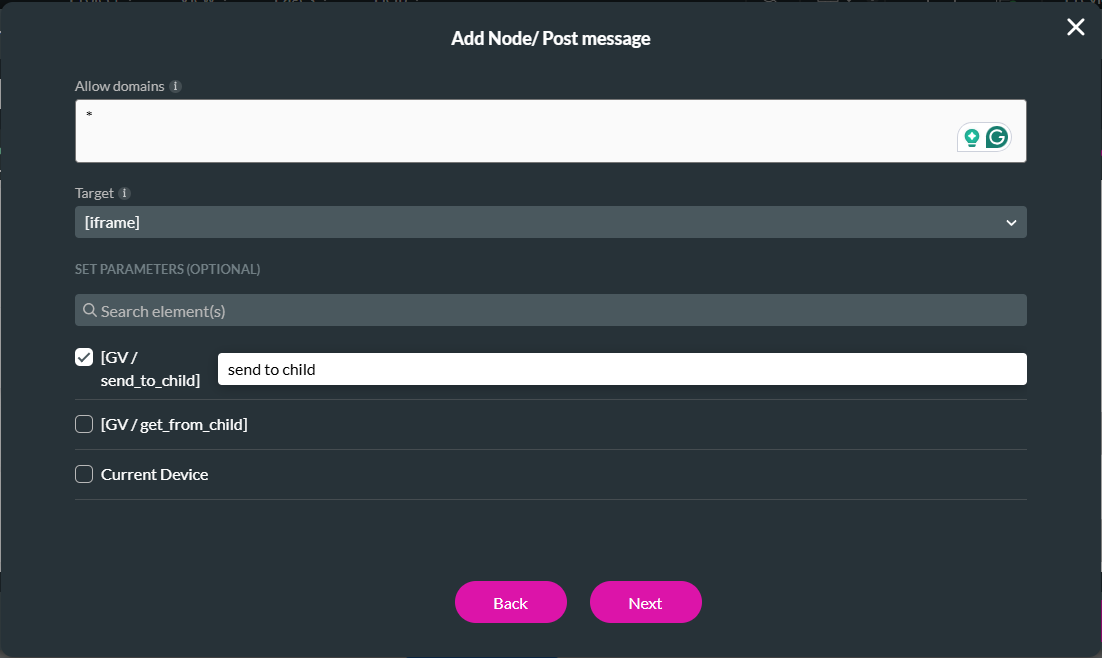Click the 'Allow domains' label text
The image size is (1102, 658).
[x=119, y=87]
